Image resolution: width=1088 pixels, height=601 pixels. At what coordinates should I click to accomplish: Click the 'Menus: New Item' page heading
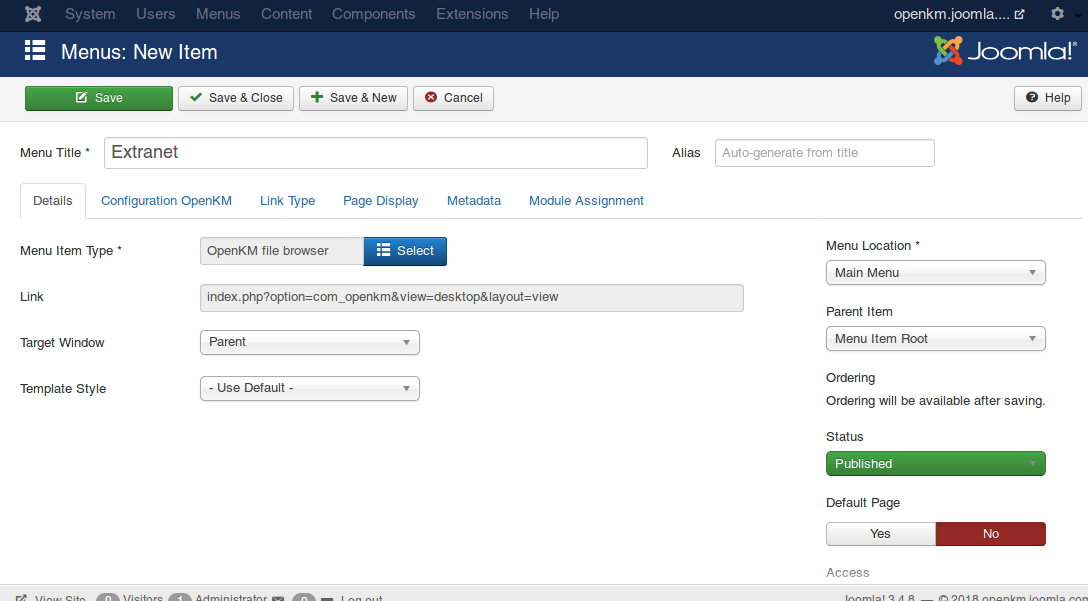click(x=139, y=52)
